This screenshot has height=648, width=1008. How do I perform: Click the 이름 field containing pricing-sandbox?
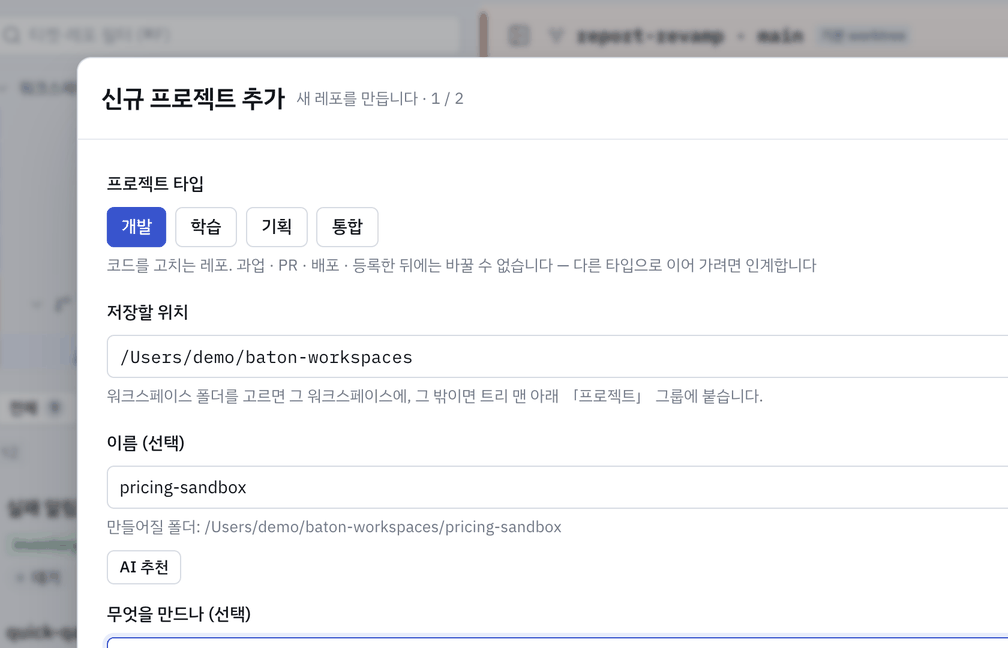[557, 487]
